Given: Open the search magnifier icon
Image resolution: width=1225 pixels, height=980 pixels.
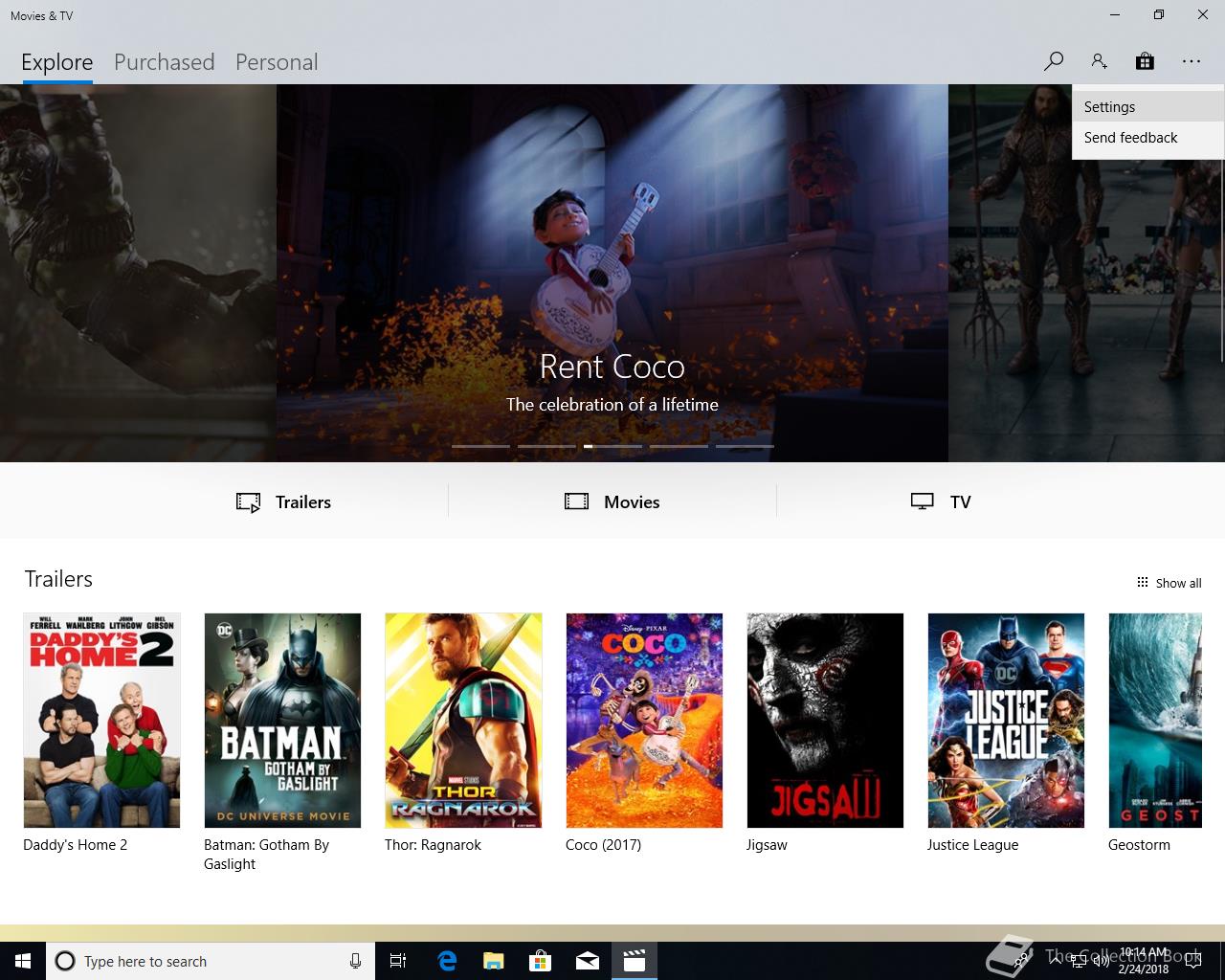Looking at the screenshot, I should [1054, 61].
